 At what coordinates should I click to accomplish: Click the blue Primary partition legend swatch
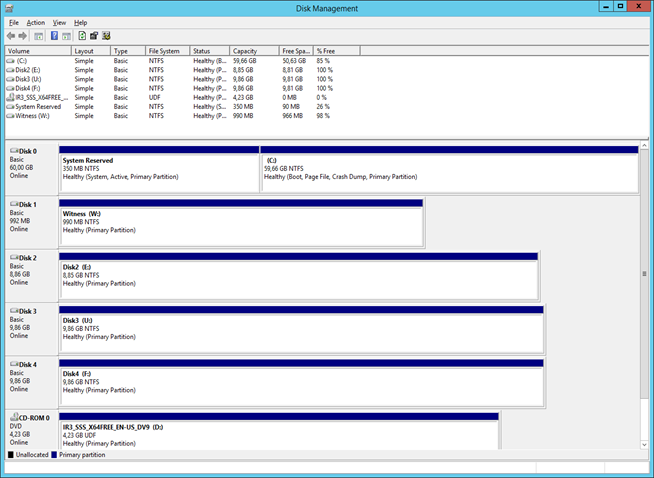(x=54, y=455)
